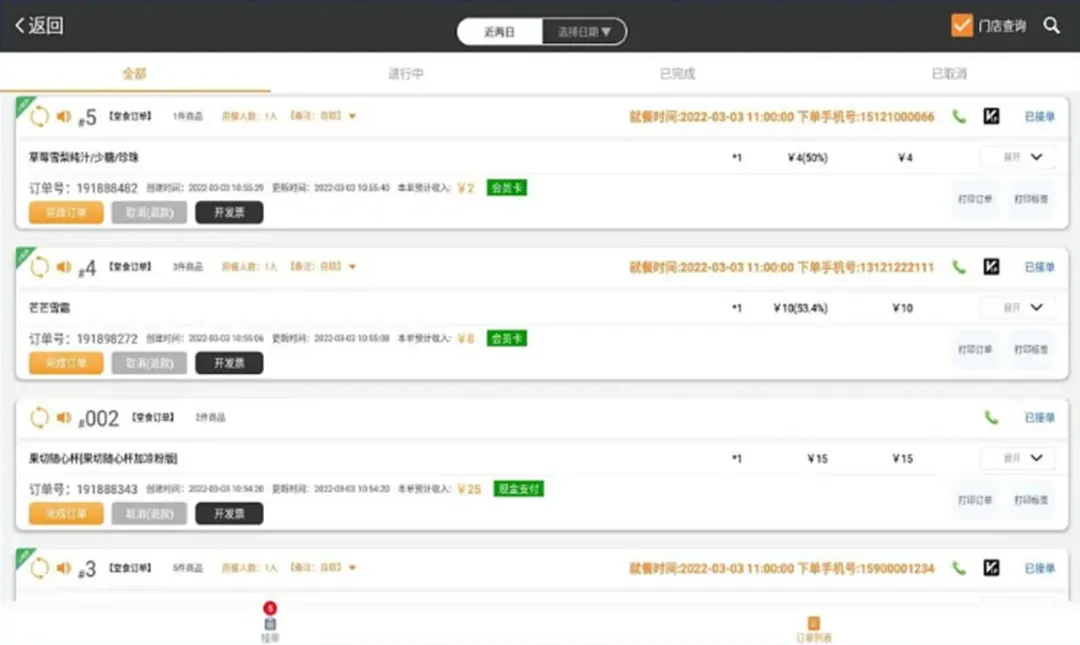Open the 选择日期 date dropdown
1080x645 pixels.
pyautogui.click(x=584, y=32)
